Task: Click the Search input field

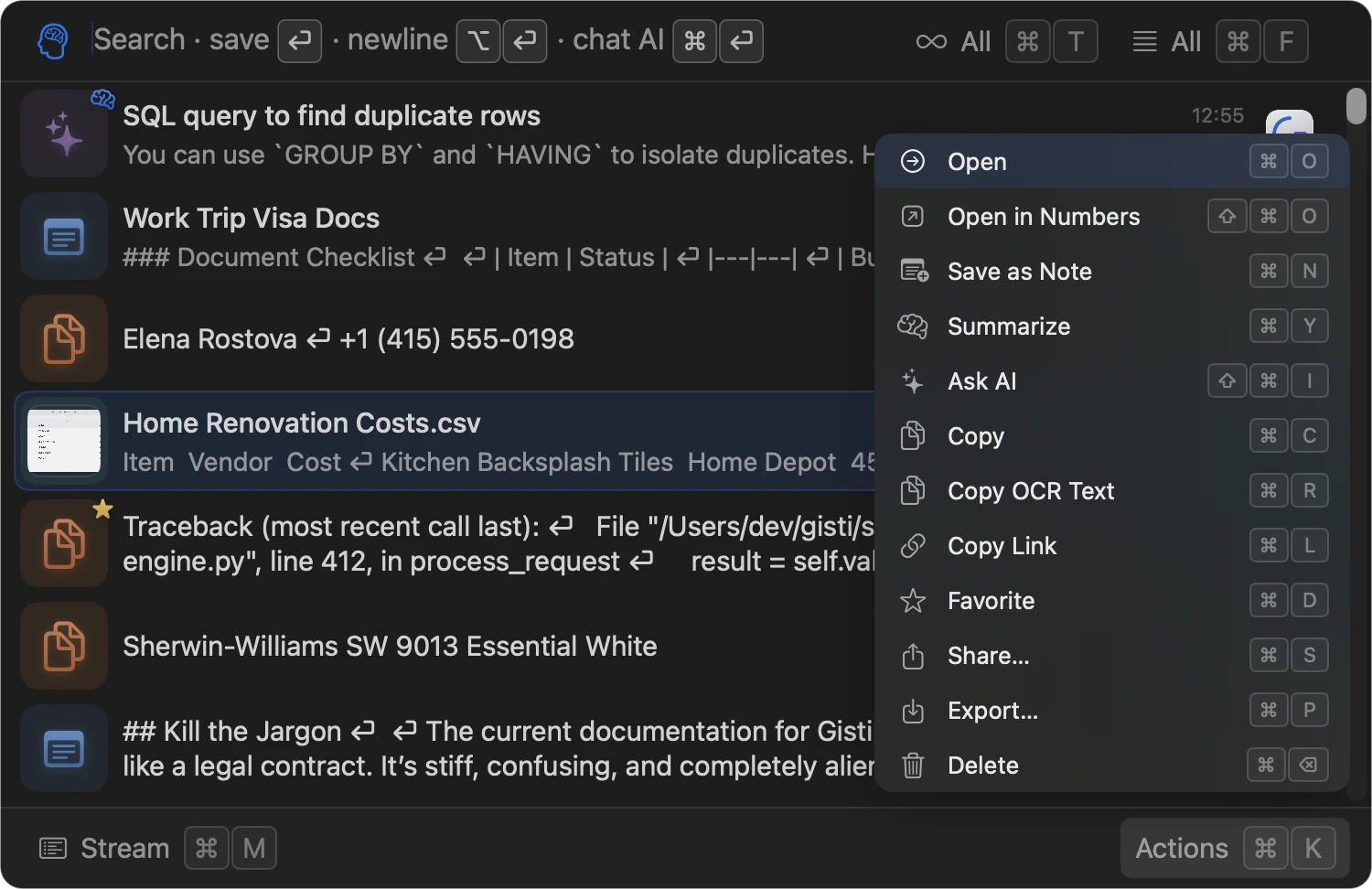Action: click(428, 40)
